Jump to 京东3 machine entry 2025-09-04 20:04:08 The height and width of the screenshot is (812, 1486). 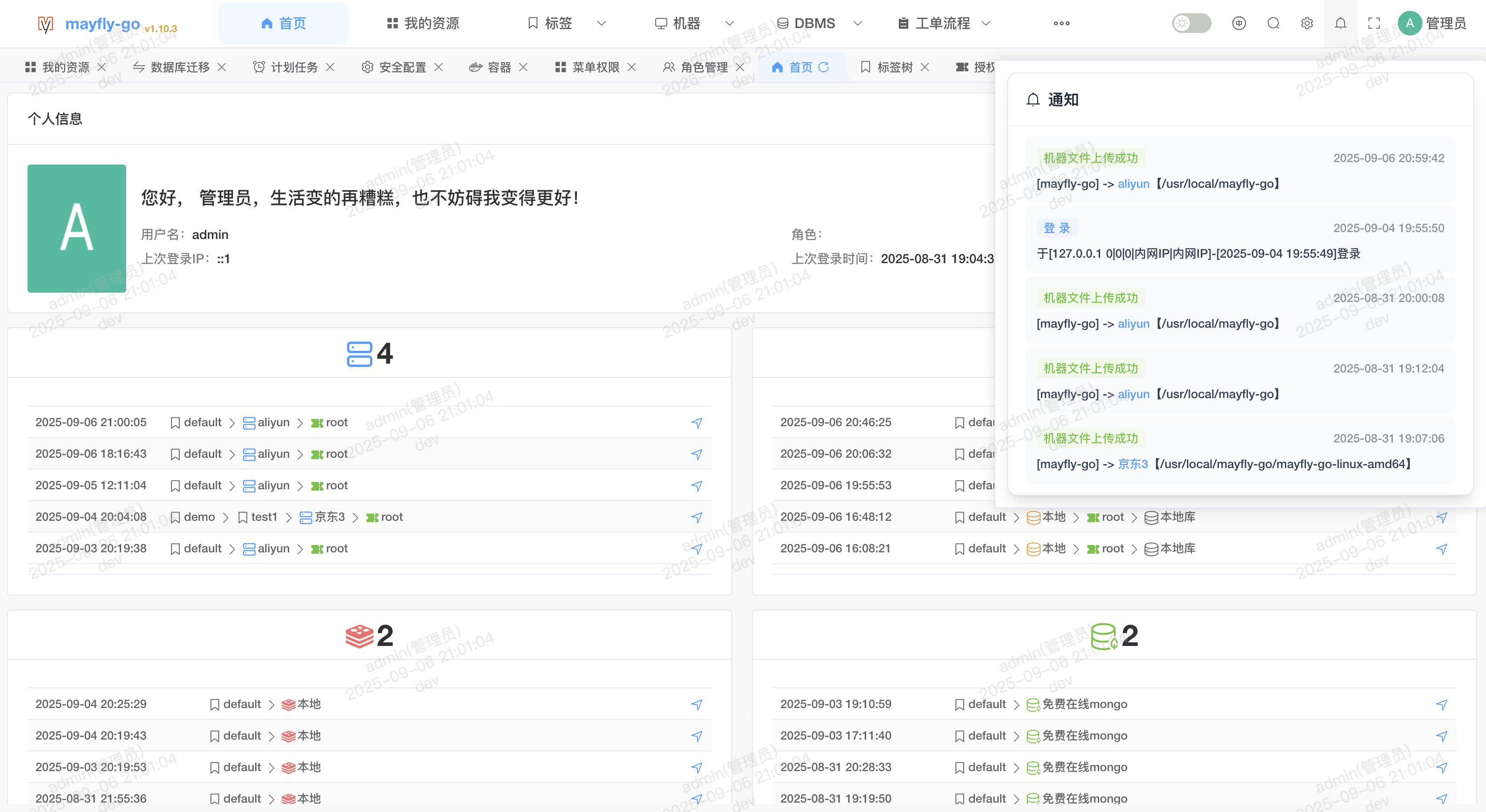click(696, 517)
